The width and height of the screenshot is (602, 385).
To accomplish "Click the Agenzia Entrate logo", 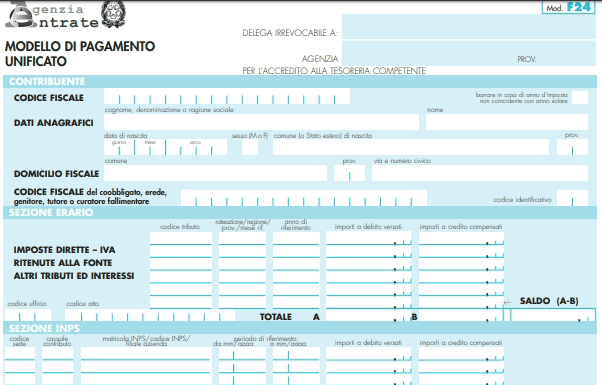I will click(x=52, y=15).
